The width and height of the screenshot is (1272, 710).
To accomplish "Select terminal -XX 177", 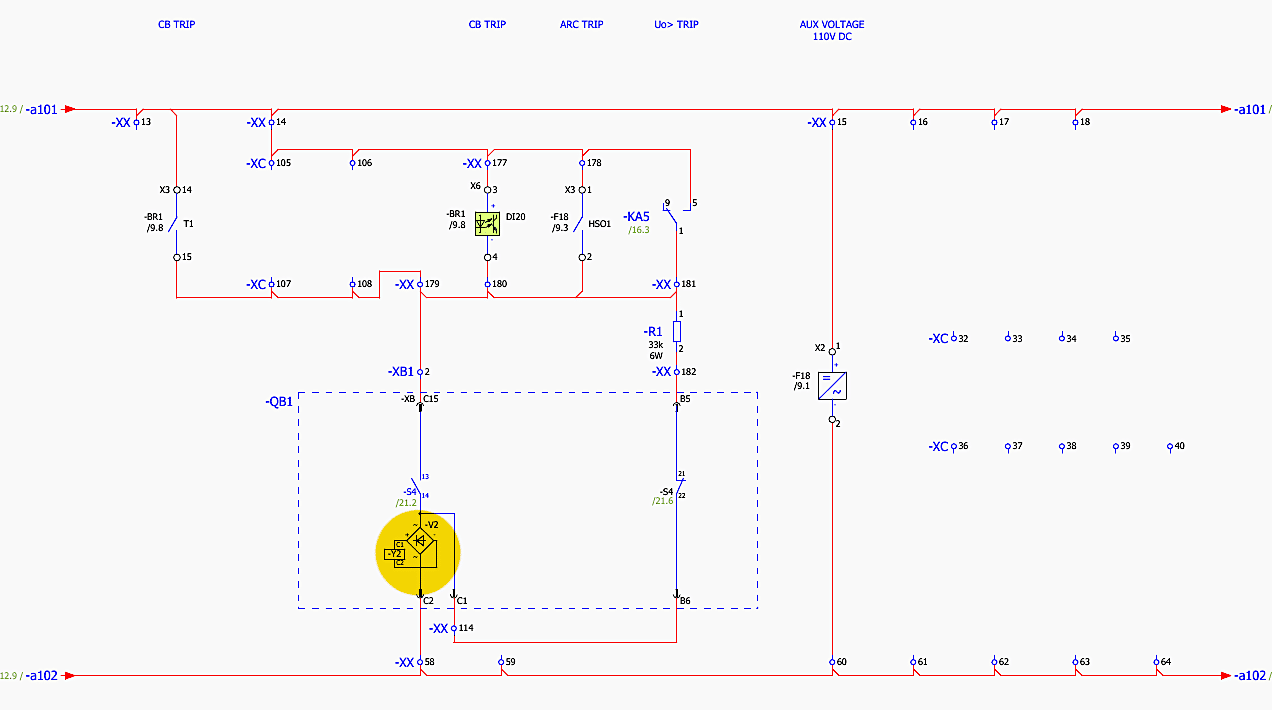I will click(485, 163).
